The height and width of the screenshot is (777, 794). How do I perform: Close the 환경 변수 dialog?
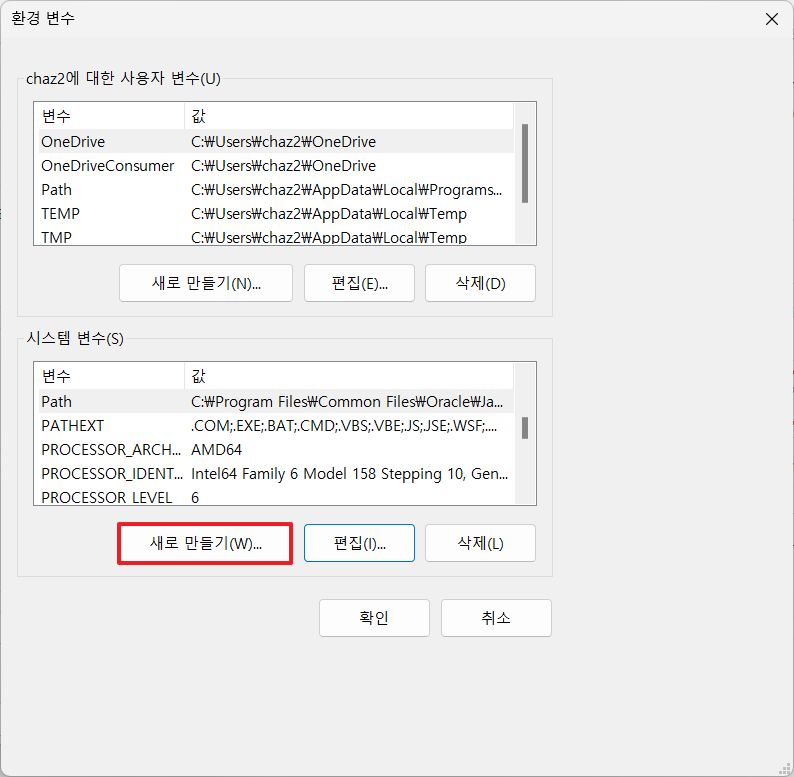click(771, 19)
